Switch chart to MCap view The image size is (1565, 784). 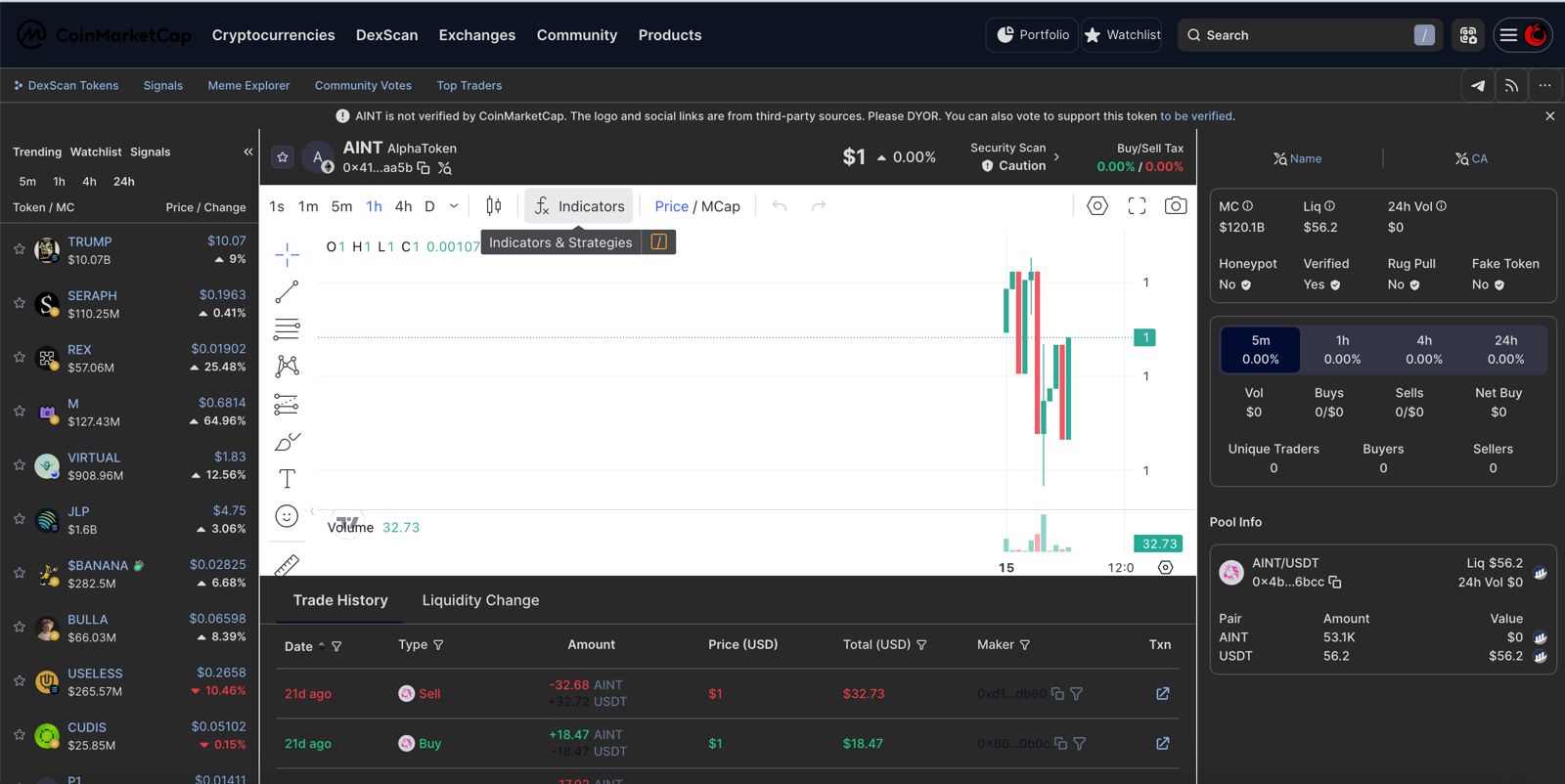(x=721, y=206)
